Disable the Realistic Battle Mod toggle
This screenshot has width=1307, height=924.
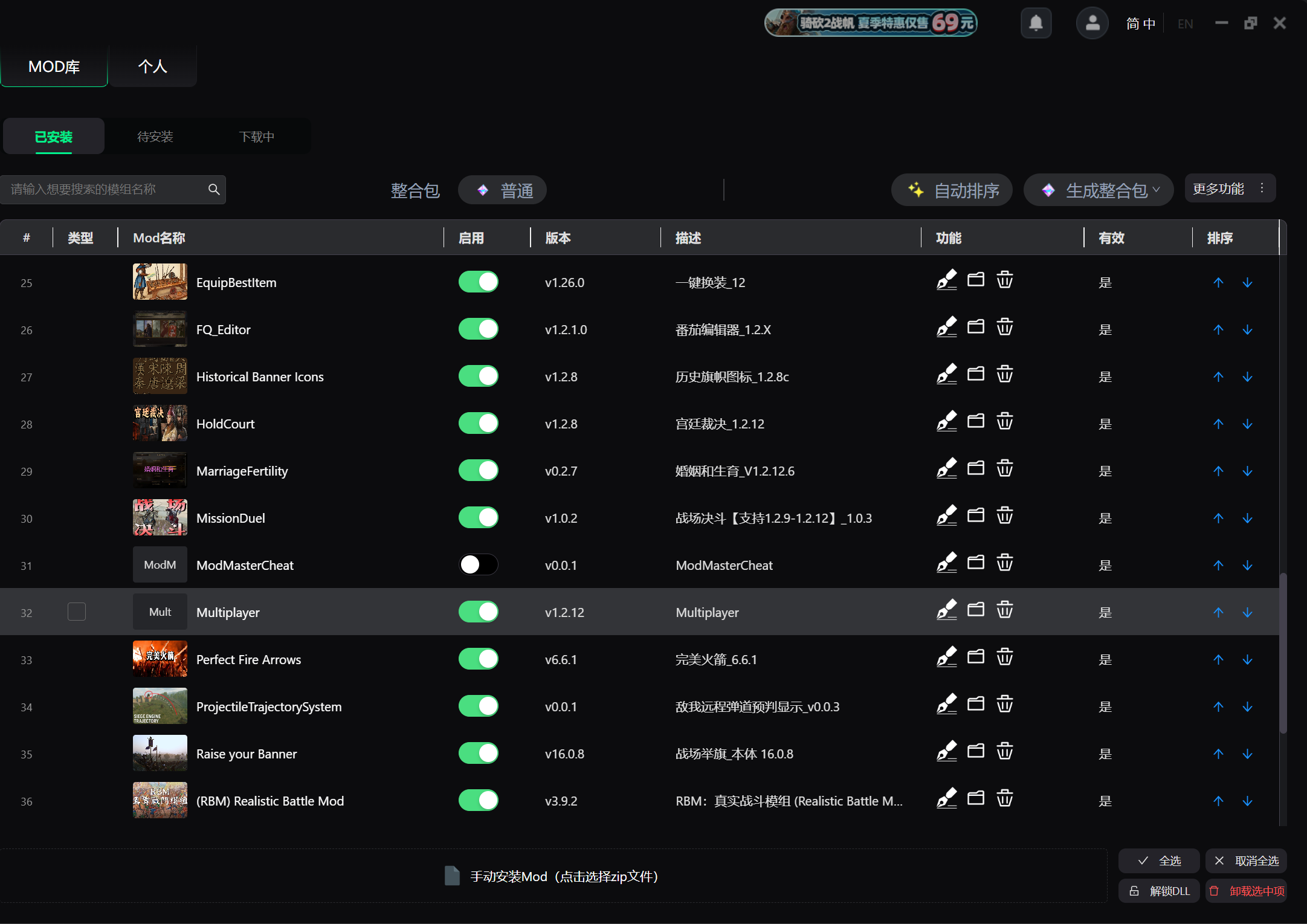click(478, 801)
